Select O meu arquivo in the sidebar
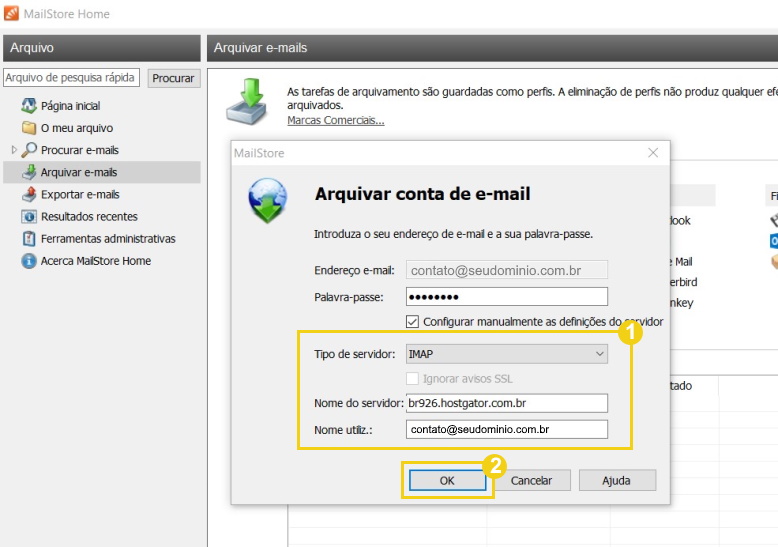Viewport: 778px width, 547px height. click(x=77, y=128)
